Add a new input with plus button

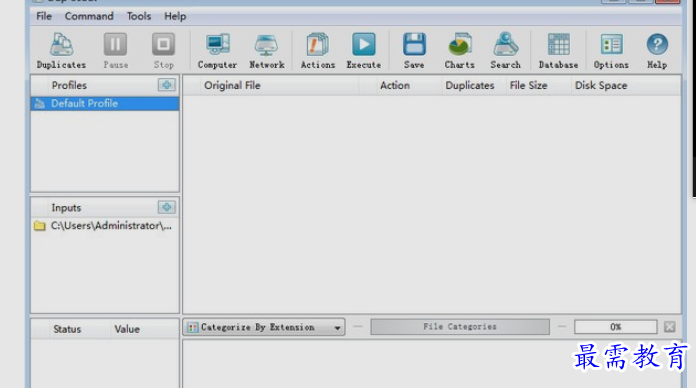click(x=167, y=207)
